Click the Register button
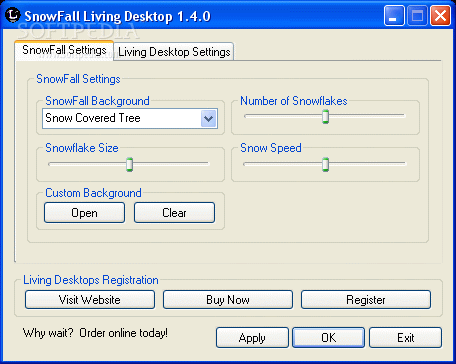456x364 pixels. pyautogui.click(x=366, y=300)
